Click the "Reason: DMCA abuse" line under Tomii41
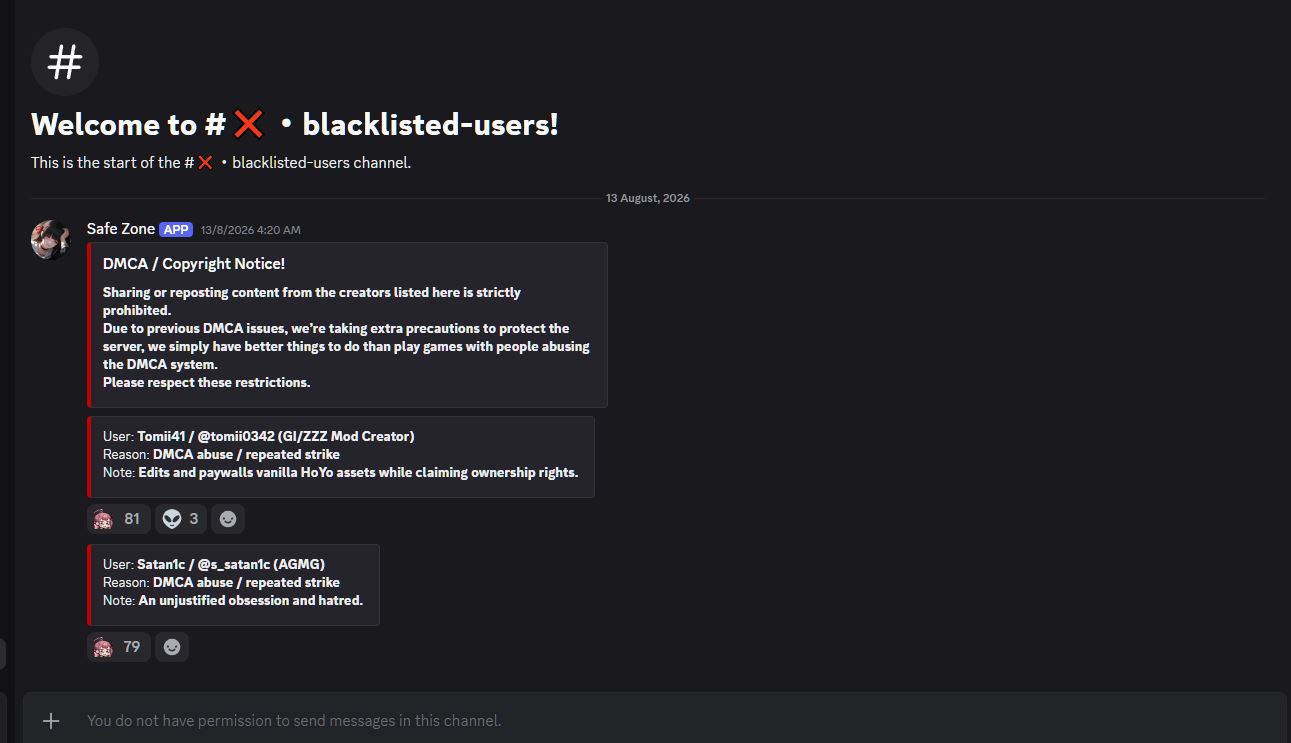This screenshot has width=1291, height=743. pos(221,454)
